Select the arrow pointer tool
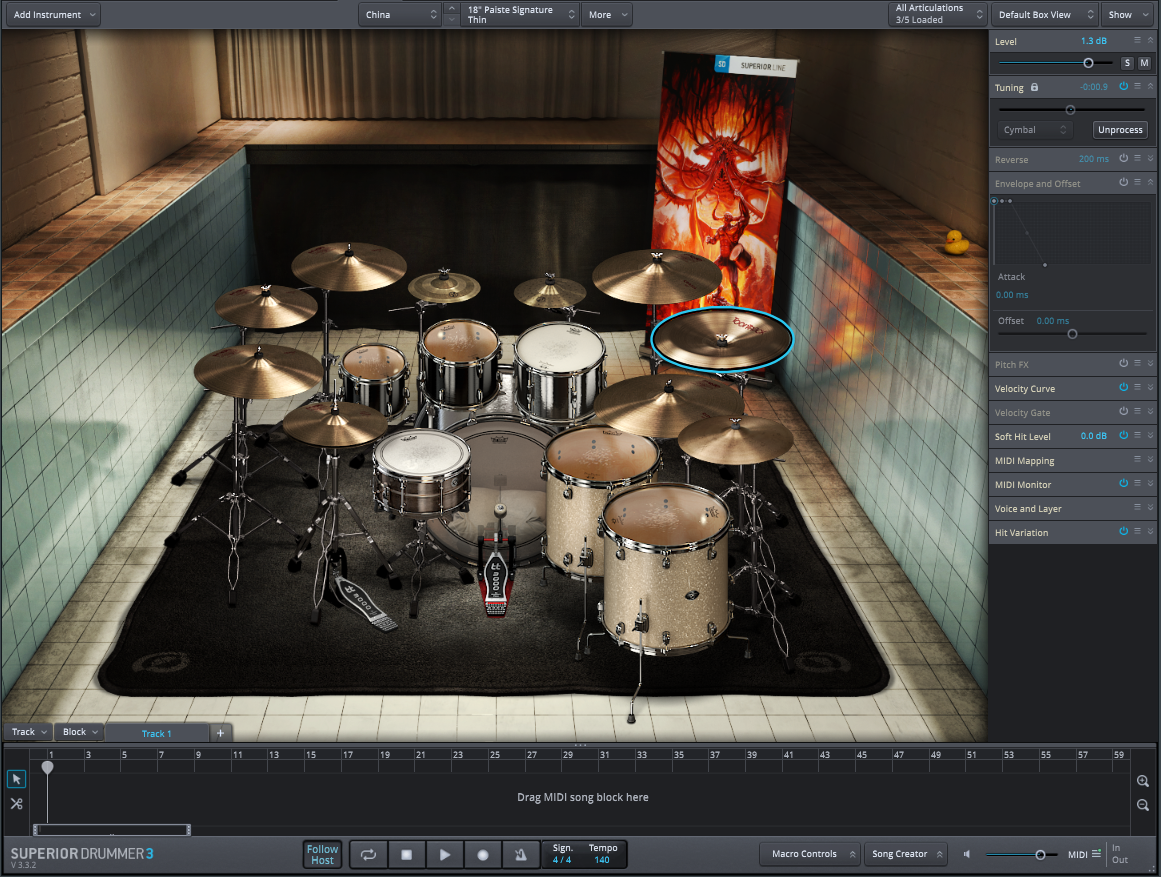Screen dimensions: 1161x877 [17, 779]
